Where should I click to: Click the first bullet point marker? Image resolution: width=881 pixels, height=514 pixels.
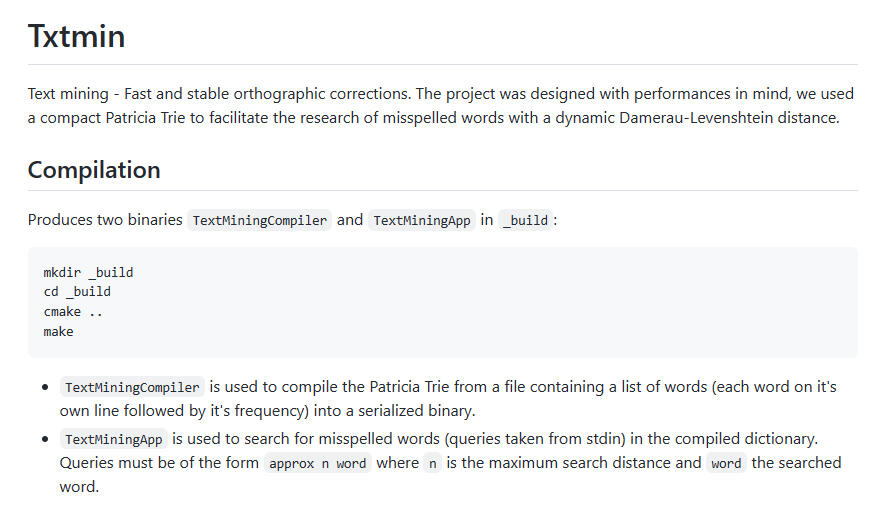tap(45, 387)
